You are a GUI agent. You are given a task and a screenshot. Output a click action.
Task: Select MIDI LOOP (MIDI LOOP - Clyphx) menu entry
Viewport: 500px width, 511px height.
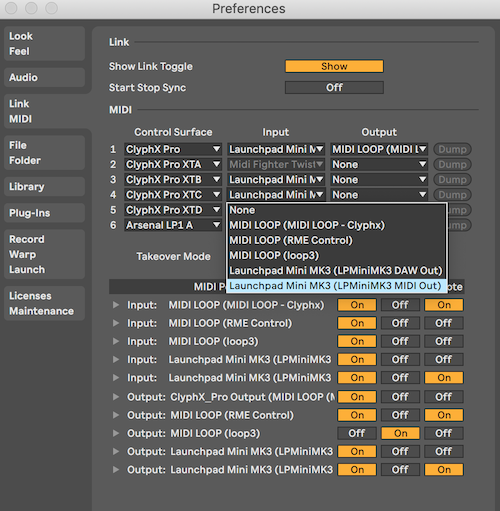click(337, 225)
